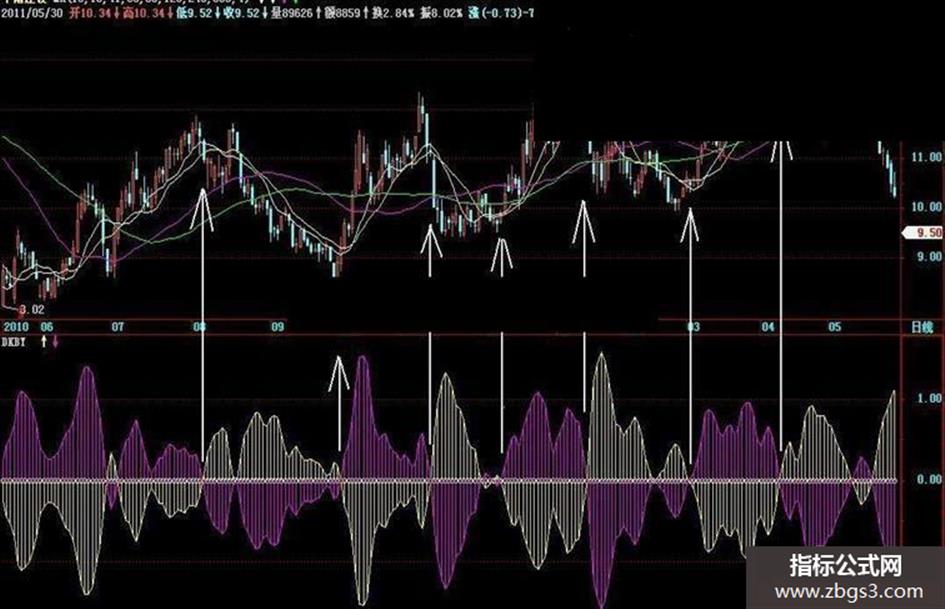This screenshot has height=609, width=945.
Task: Click the 04 month label on time axis
Action: tap(767, 326)
